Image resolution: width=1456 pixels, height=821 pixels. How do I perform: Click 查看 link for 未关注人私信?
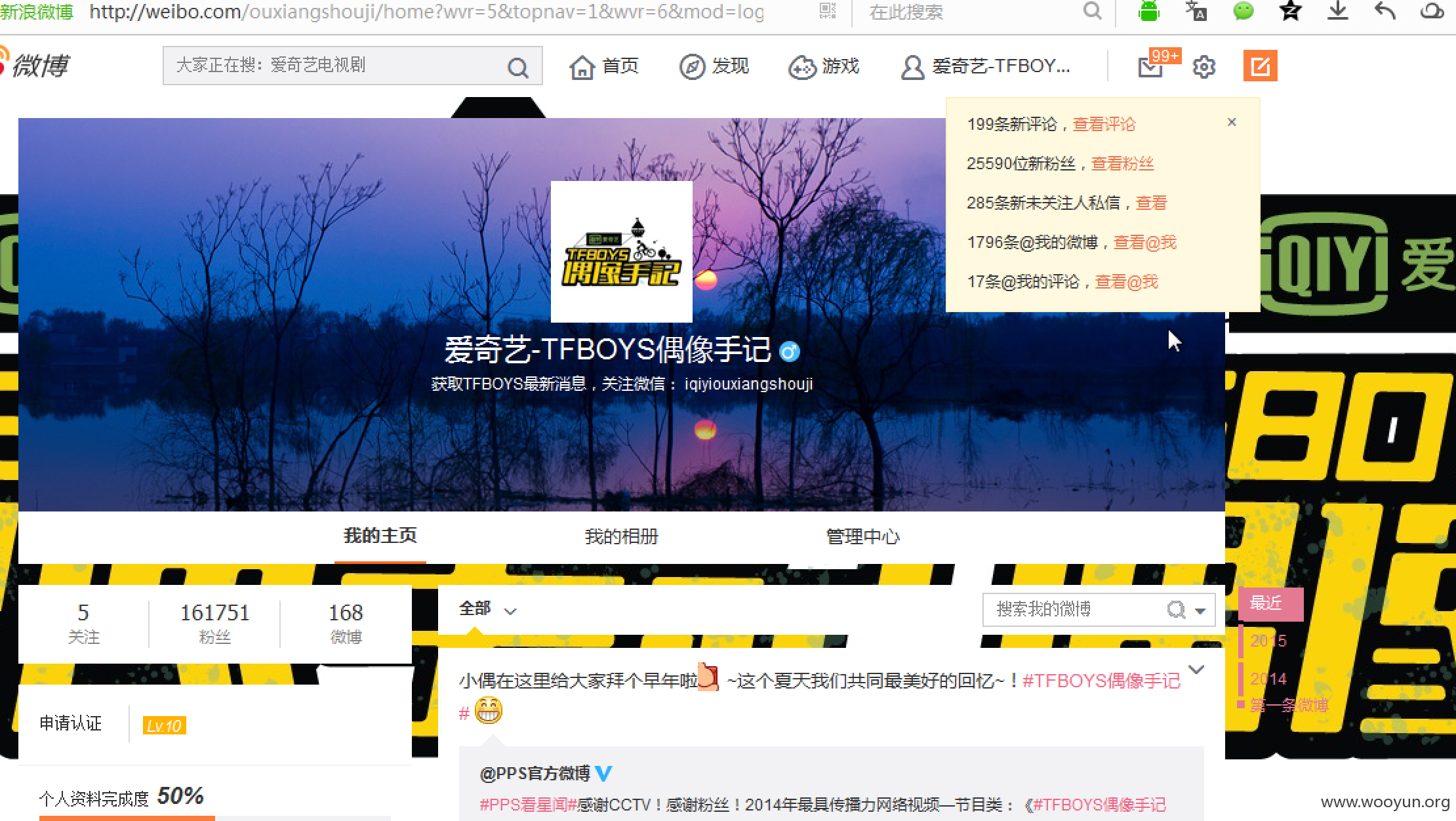(x=1152, y=203)
